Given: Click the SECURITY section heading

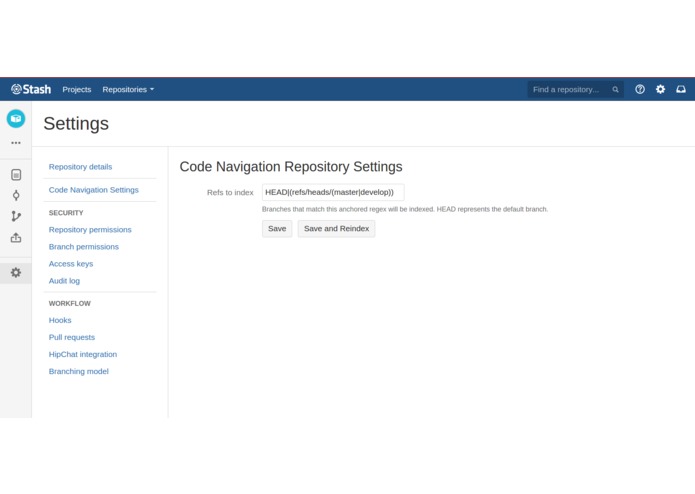Looking at the screenshot, I should (x=66, y=213).
